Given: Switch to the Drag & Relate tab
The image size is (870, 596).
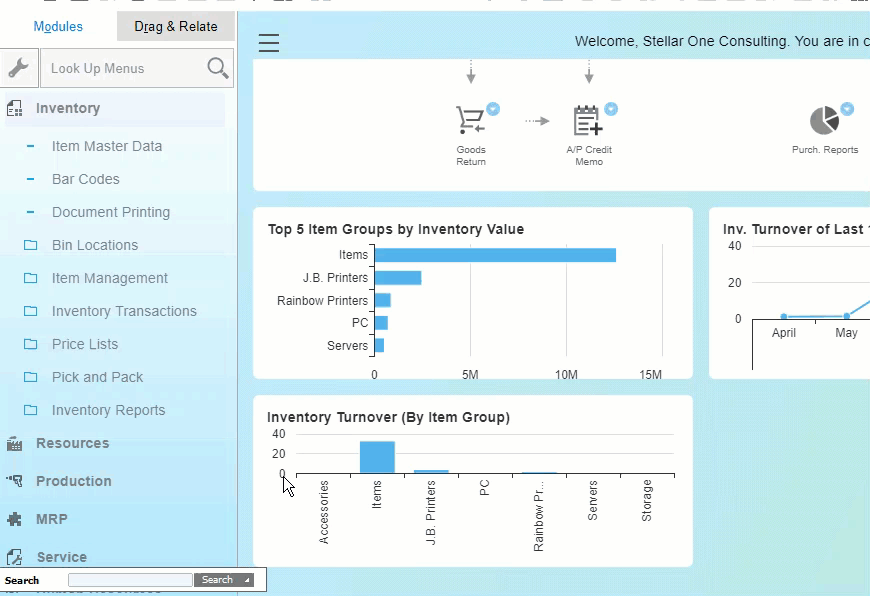Looking at the screenshot, I should 175,26.
